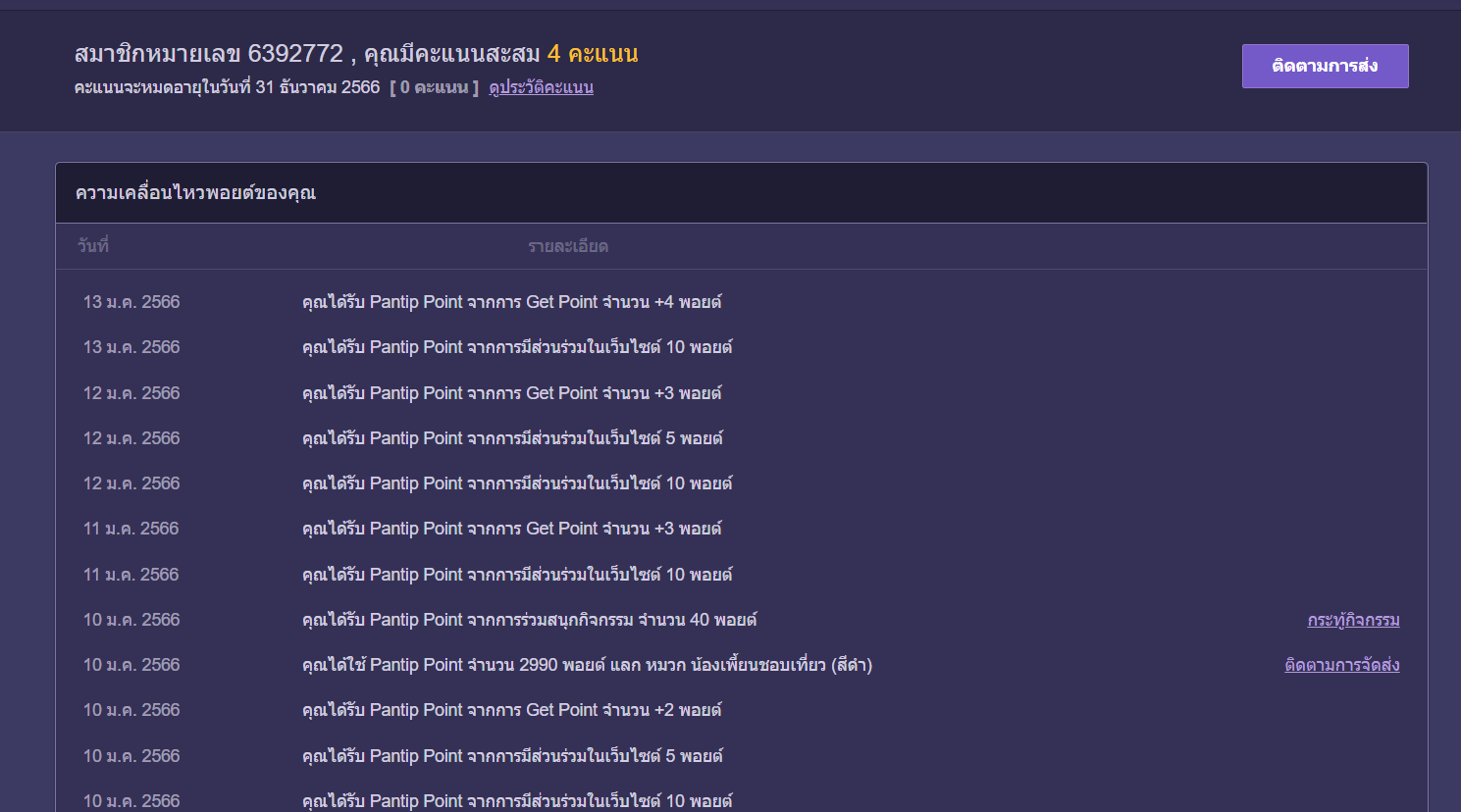Follow the ติดตามการจัดส่ง link

pyautogui.click(x=1341, y=665)
